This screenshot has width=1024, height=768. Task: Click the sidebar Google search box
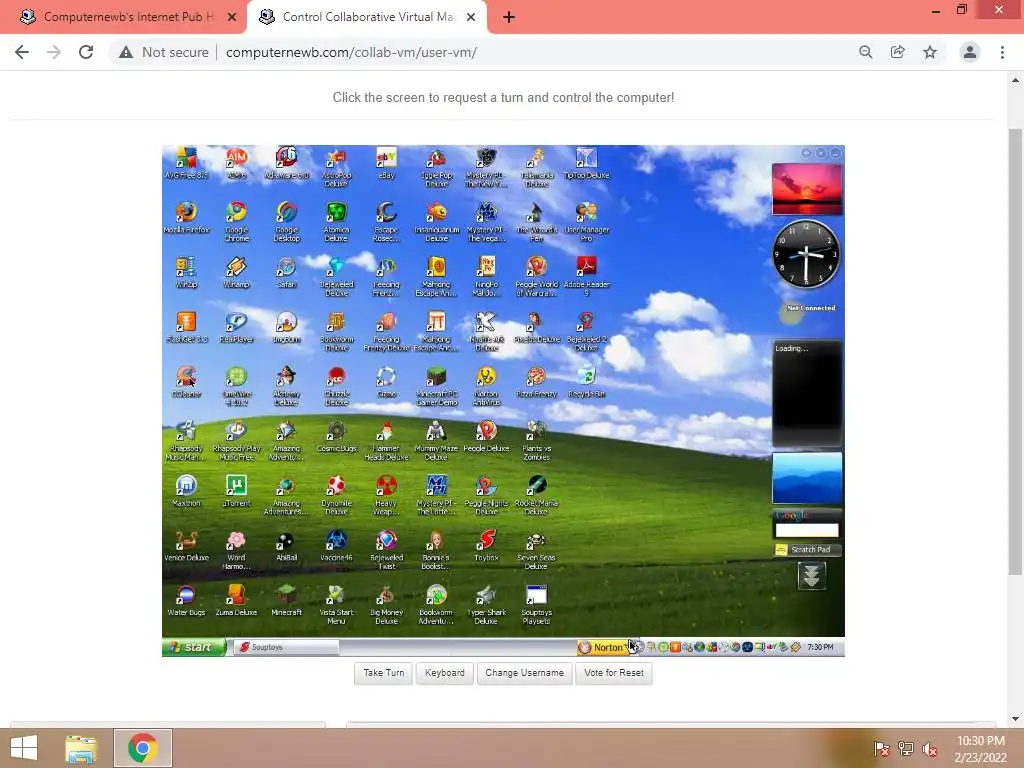click(x=807, y=530)
